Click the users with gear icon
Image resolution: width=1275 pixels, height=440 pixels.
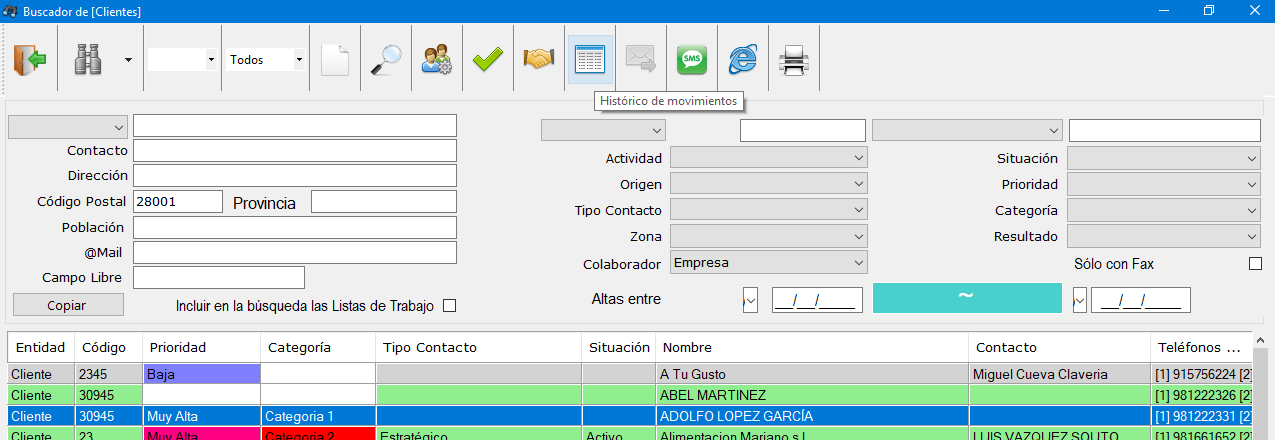click(x=436, y=60)
